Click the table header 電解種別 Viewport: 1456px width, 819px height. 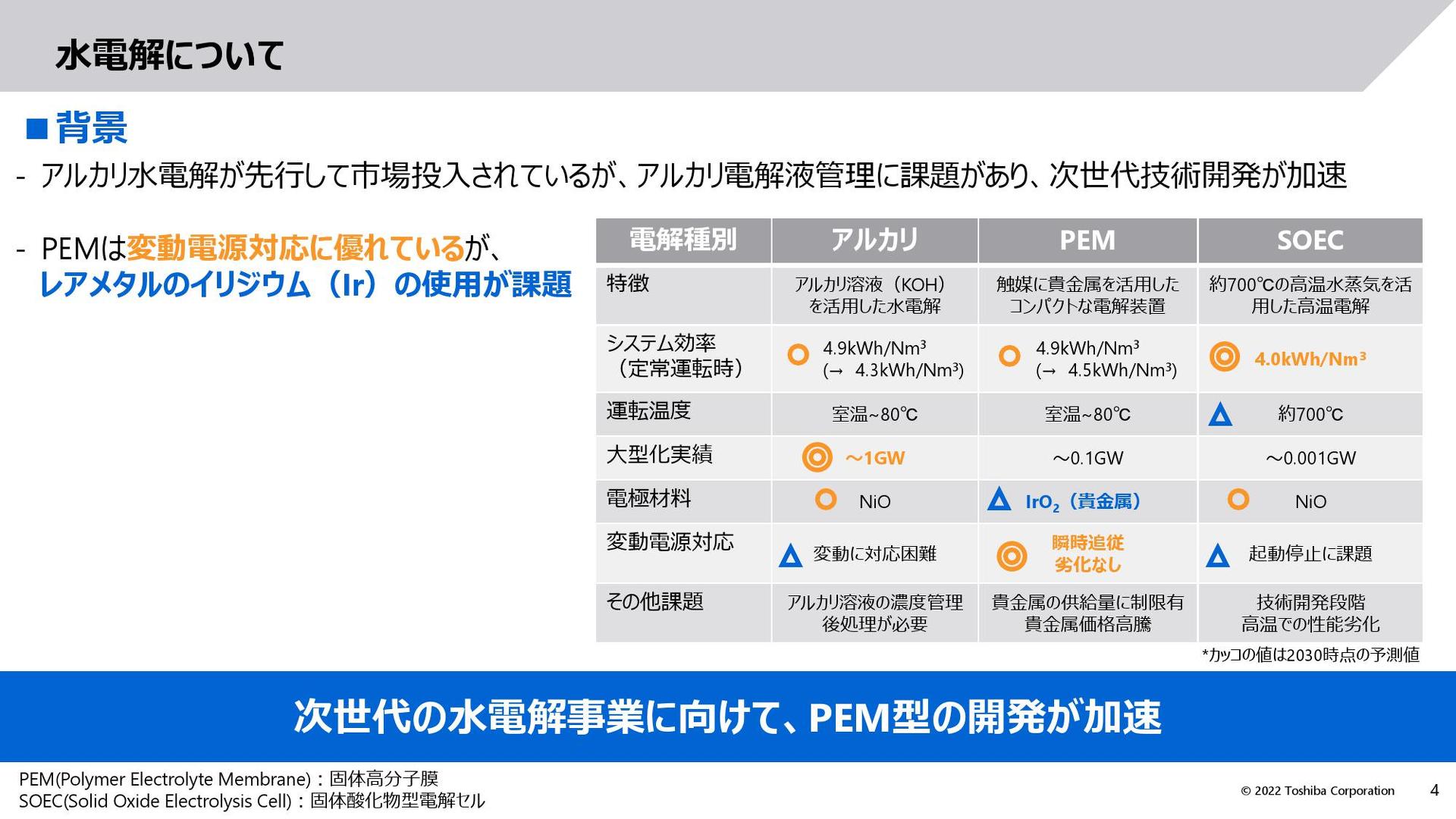(683, 240)
